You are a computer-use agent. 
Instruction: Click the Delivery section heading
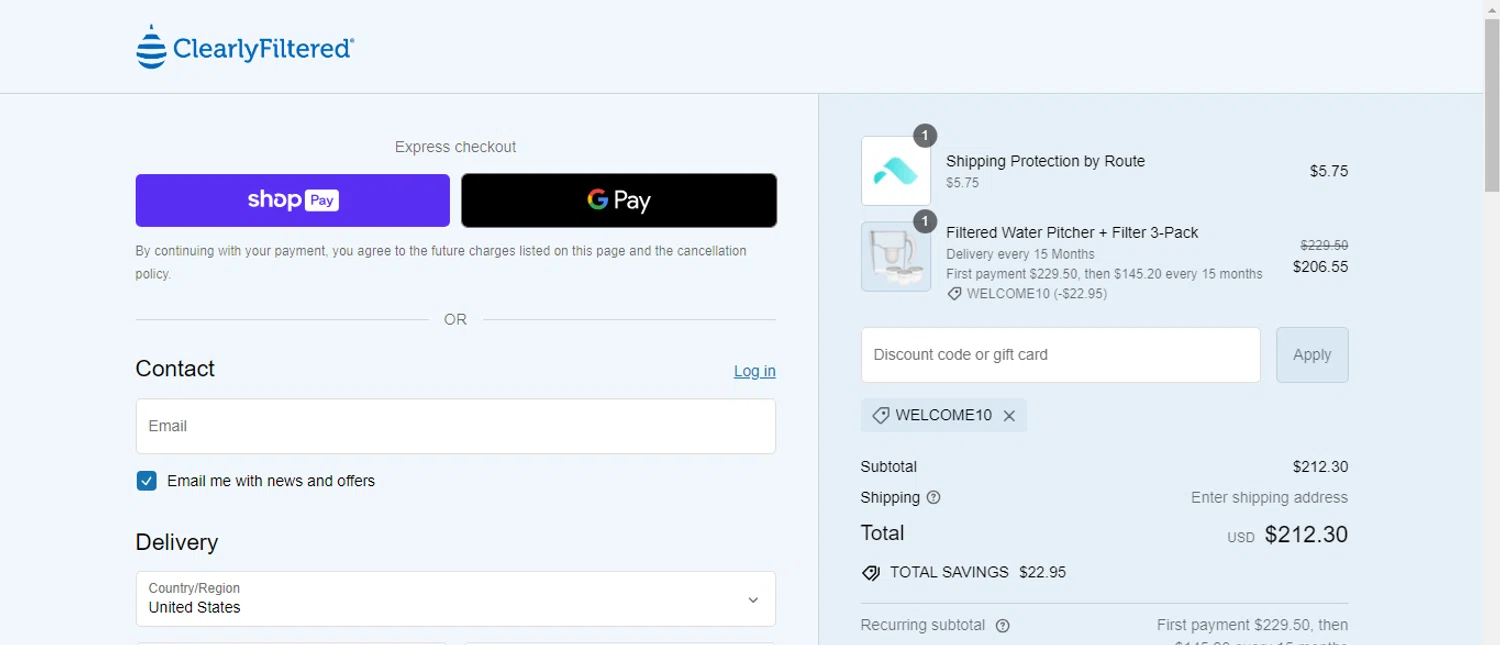click(177, 543)
